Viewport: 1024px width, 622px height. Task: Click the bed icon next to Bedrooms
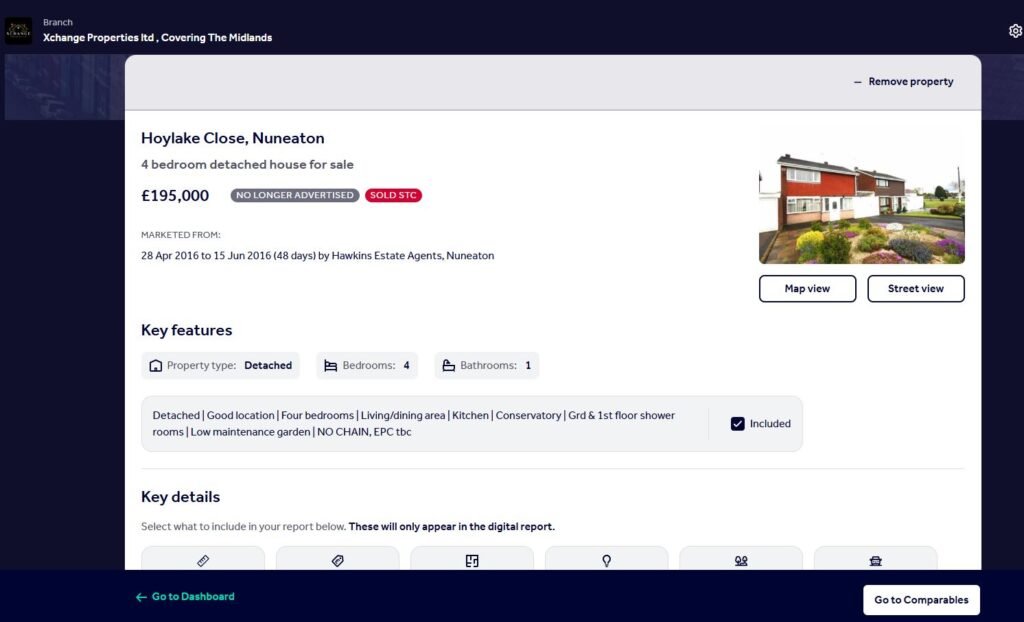click(x=330, y=366)
